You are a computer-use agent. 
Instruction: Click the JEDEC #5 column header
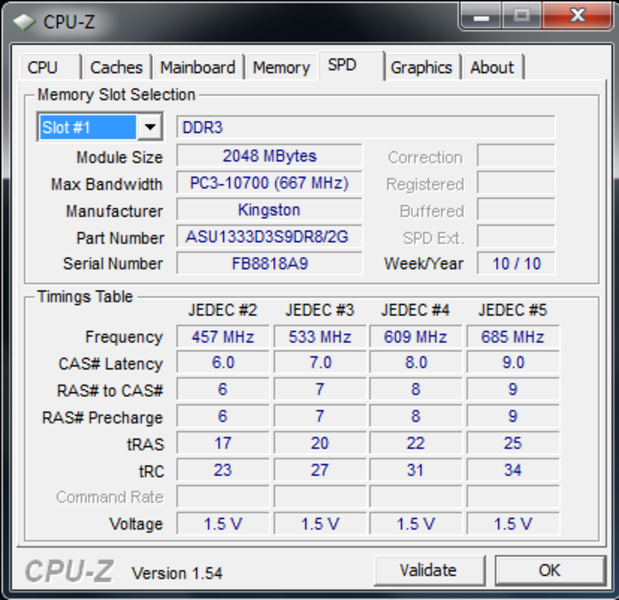point(512,310)
